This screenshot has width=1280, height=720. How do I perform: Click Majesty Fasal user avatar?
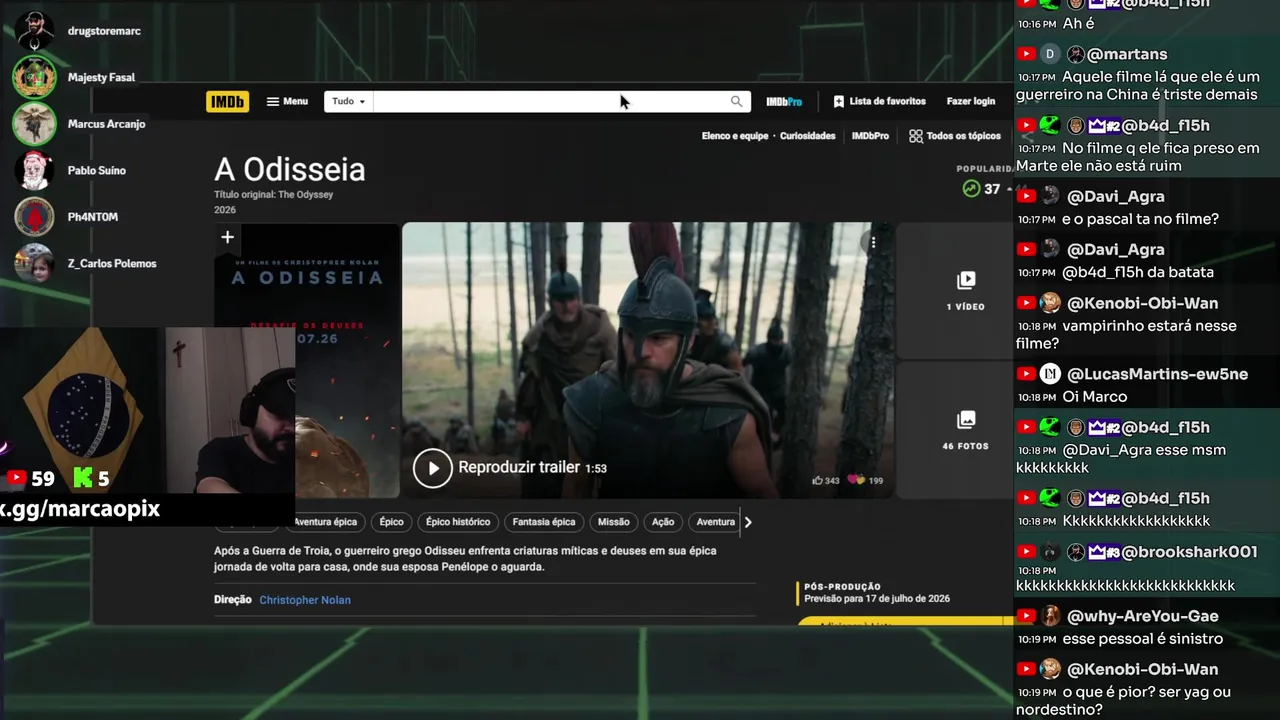click(34, 77)
